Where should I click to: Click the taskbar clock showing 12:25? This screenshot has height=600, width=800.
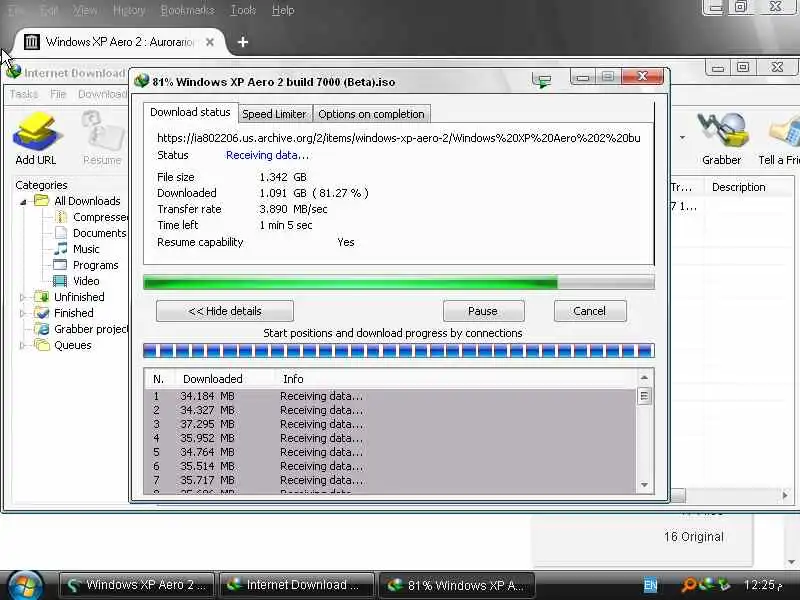pyautogui.click(x=763, y=585)
